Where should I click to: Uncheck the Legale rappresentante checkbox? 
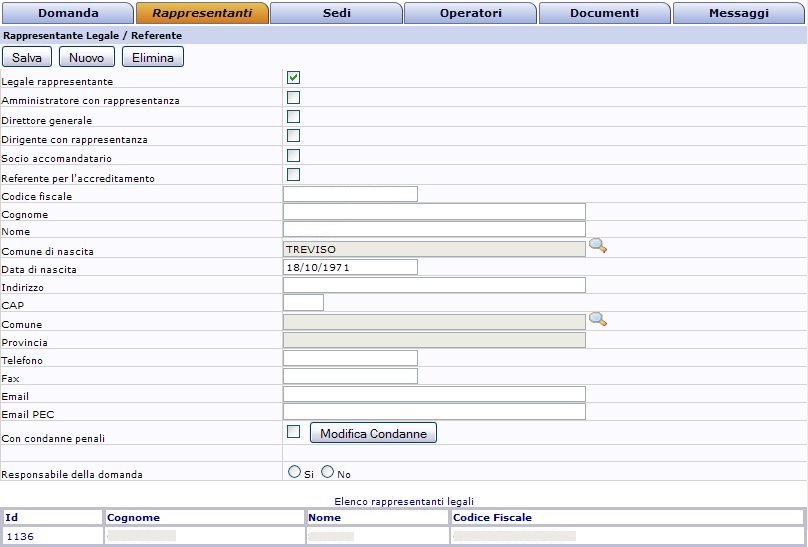click(293, 78)
